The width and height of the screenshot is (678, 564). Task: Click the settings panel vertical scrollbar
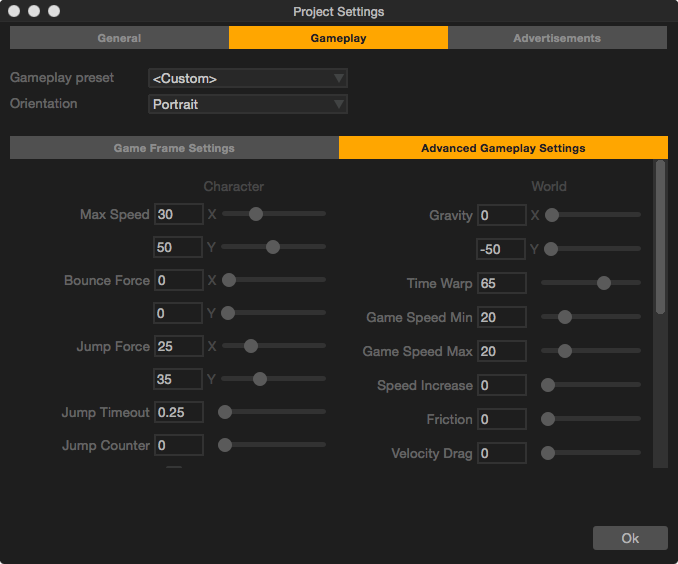pyautogui.click(x=660, y=240)
